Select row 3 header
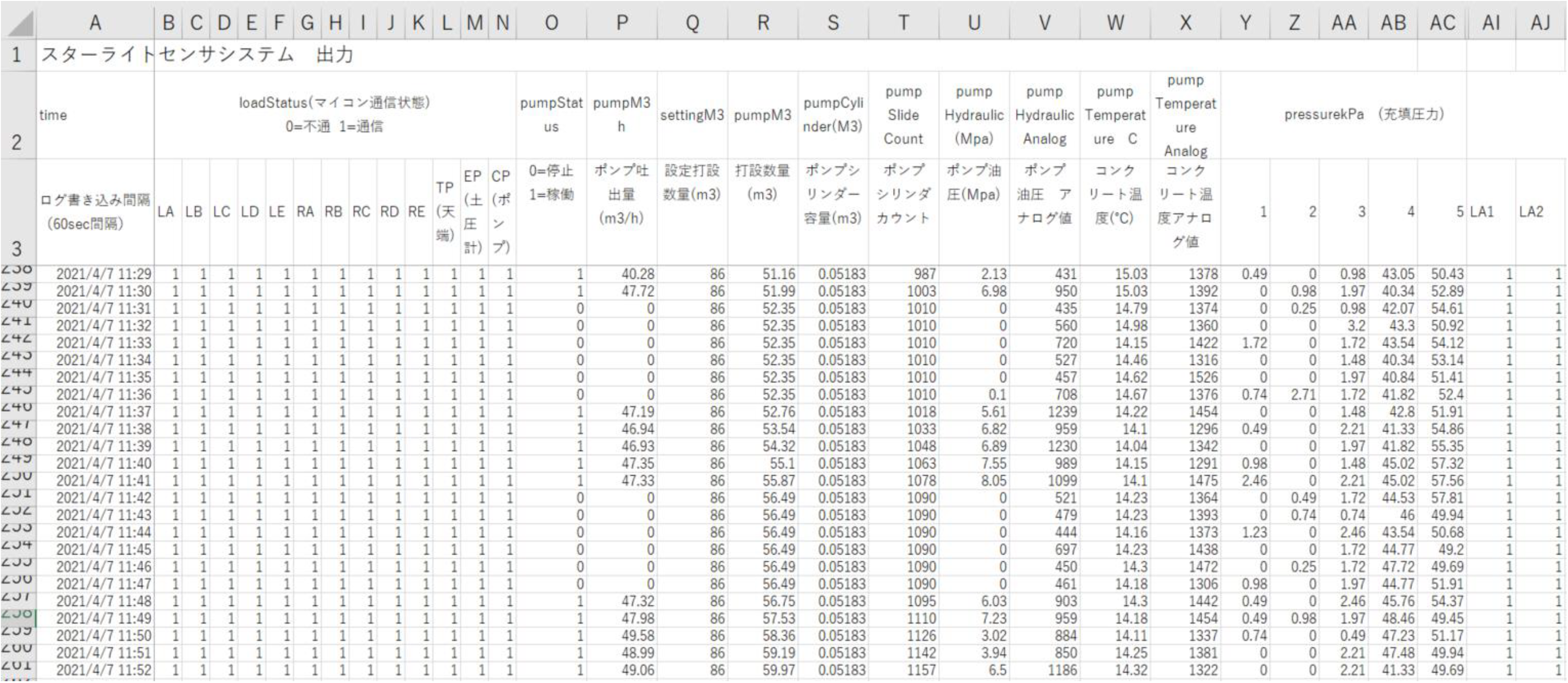 point(18,212)
